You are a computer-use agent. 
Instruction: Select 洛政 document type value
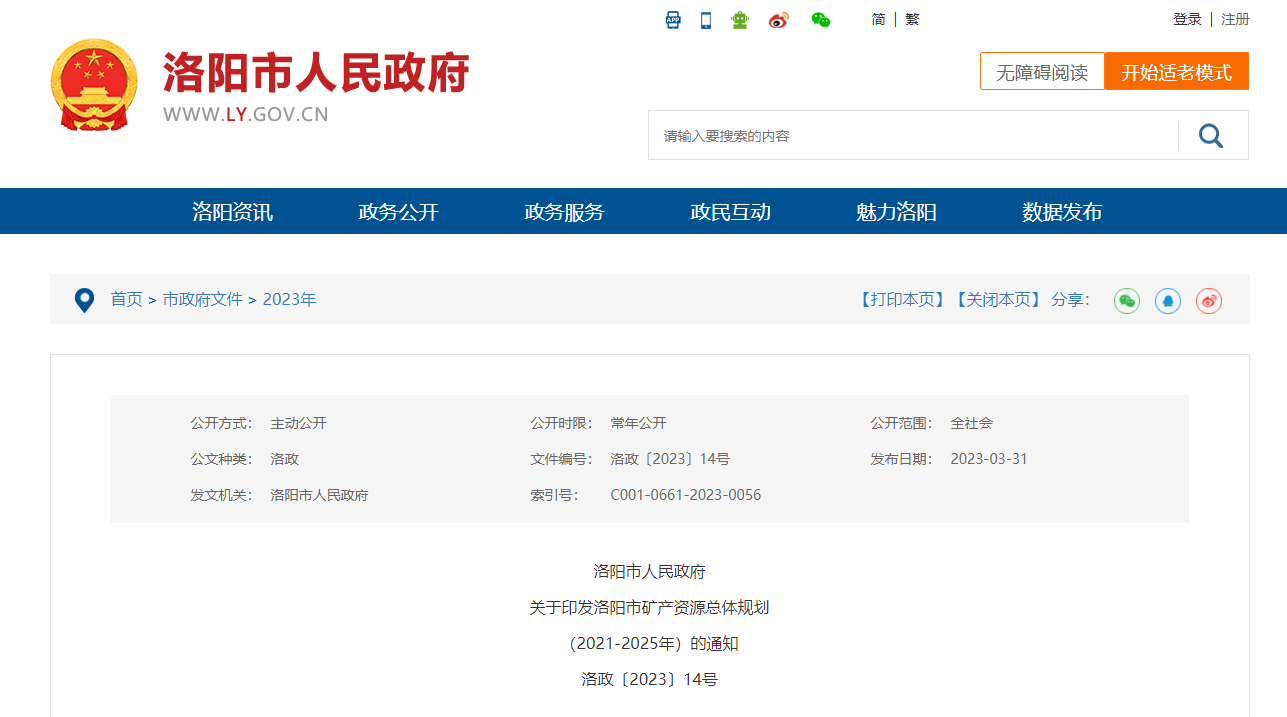click(x=284, y=459)
